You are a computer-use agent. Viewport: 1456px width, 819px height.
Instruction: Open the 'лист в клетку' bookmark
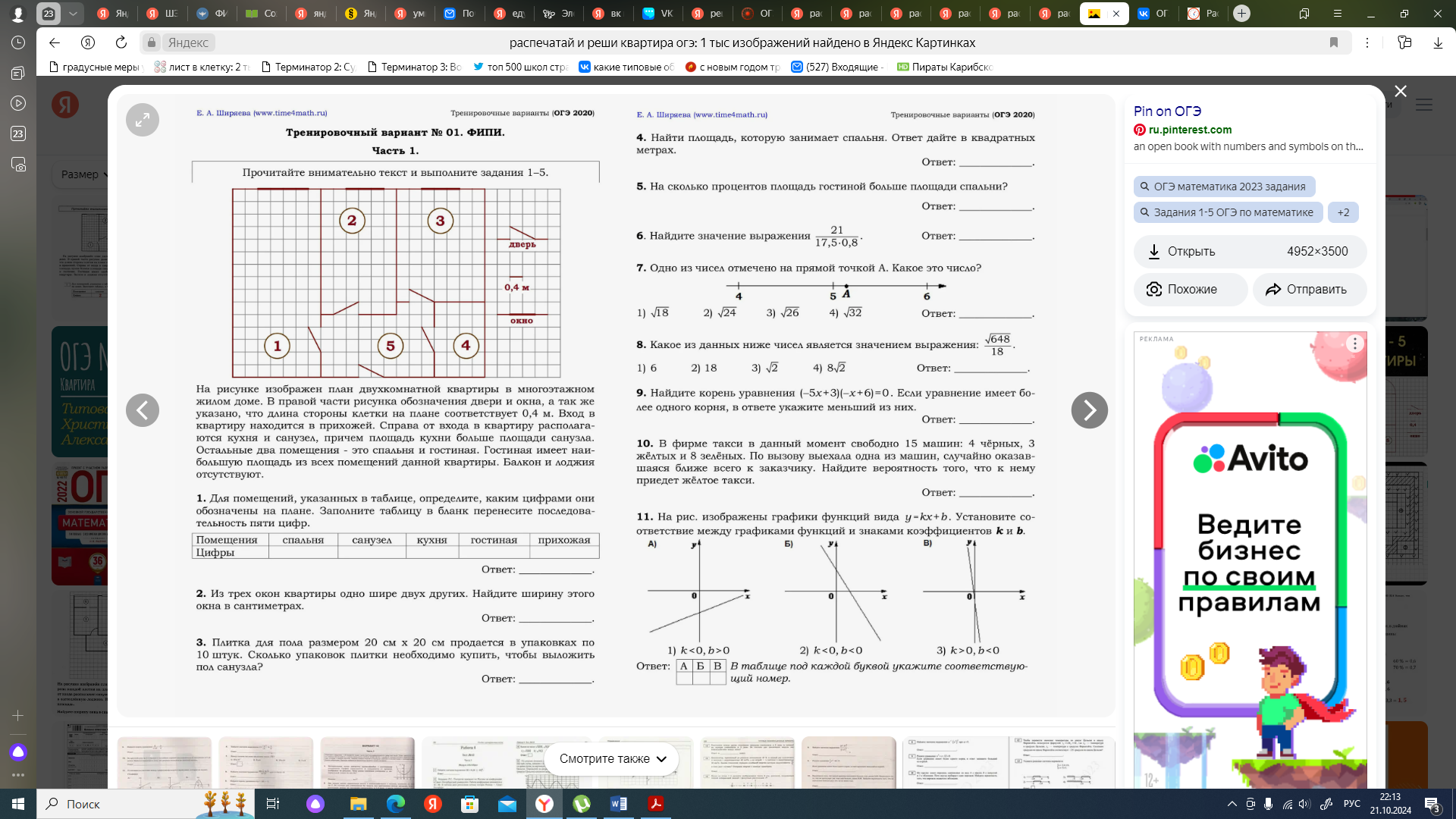click(x=202, y=67)
